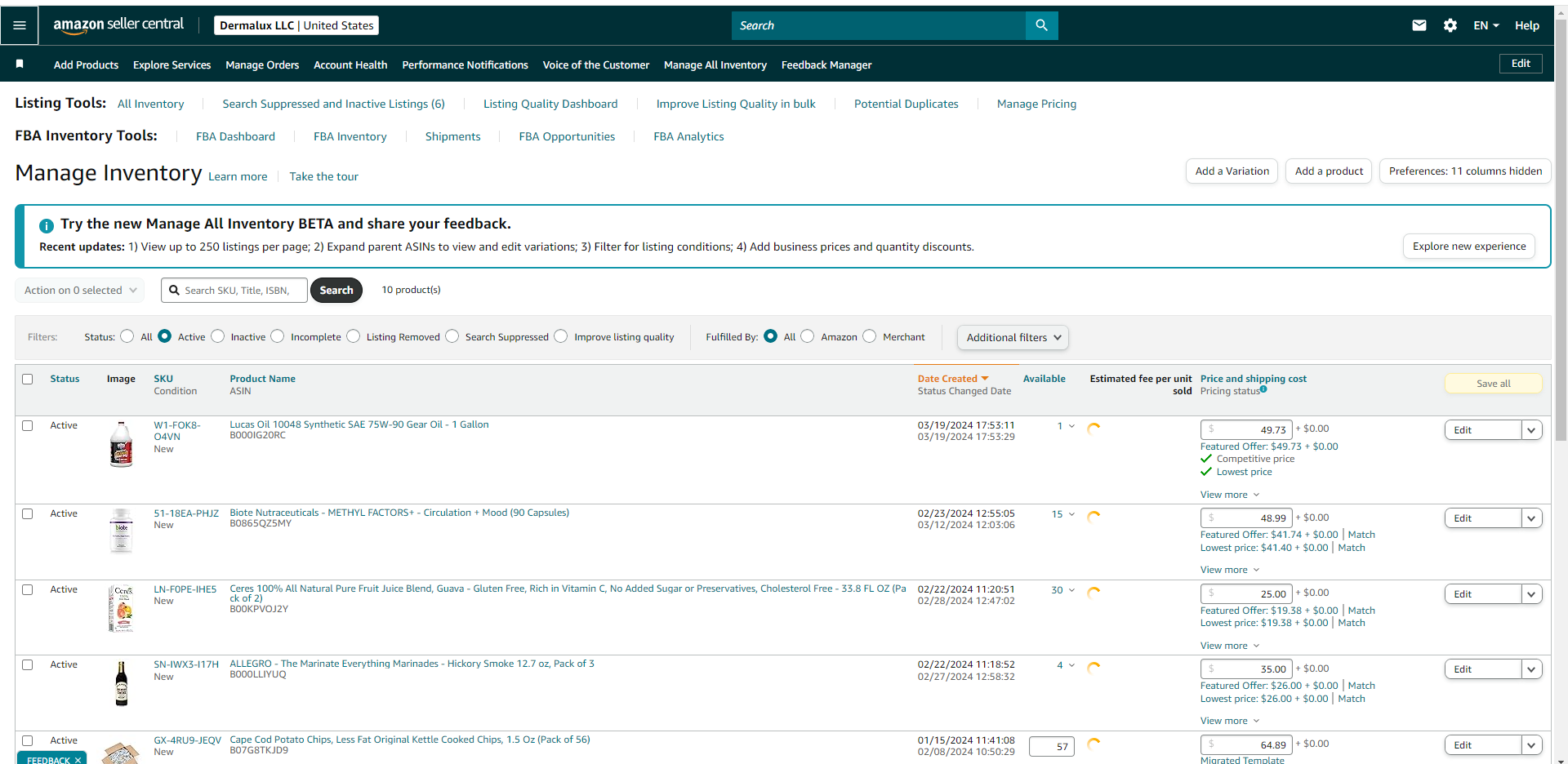Close the FEEDBACK tab with X
The width and height of the screenshot is (1568, 764).
coord(78,760)
